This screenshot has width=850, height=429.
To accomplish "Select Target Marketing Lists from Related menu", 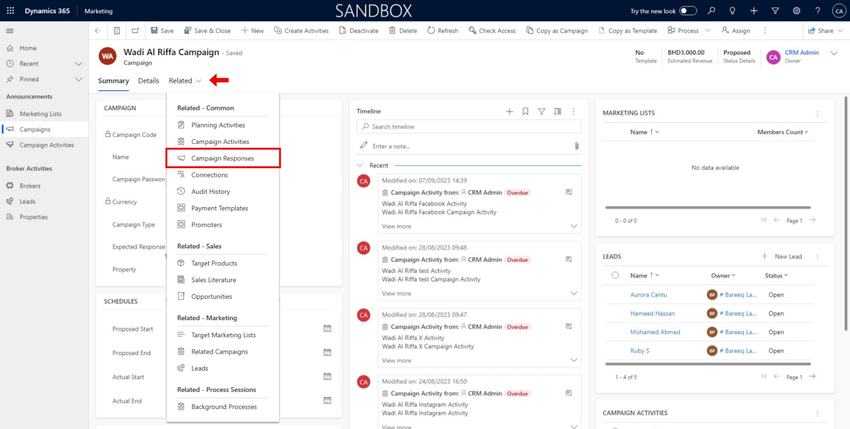I will [223, 335].
